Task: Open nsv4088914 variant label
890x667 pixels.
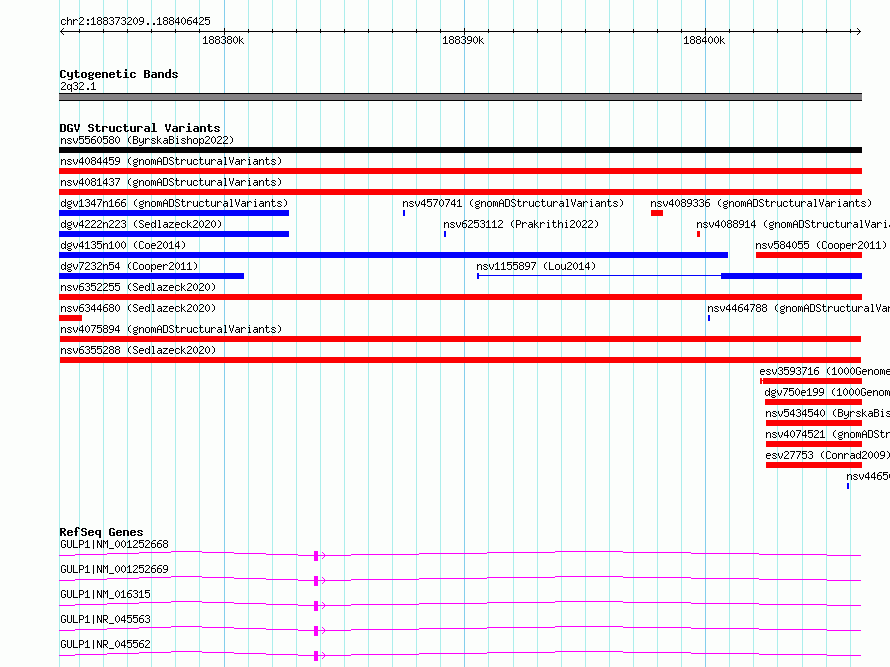Action: 793,224
